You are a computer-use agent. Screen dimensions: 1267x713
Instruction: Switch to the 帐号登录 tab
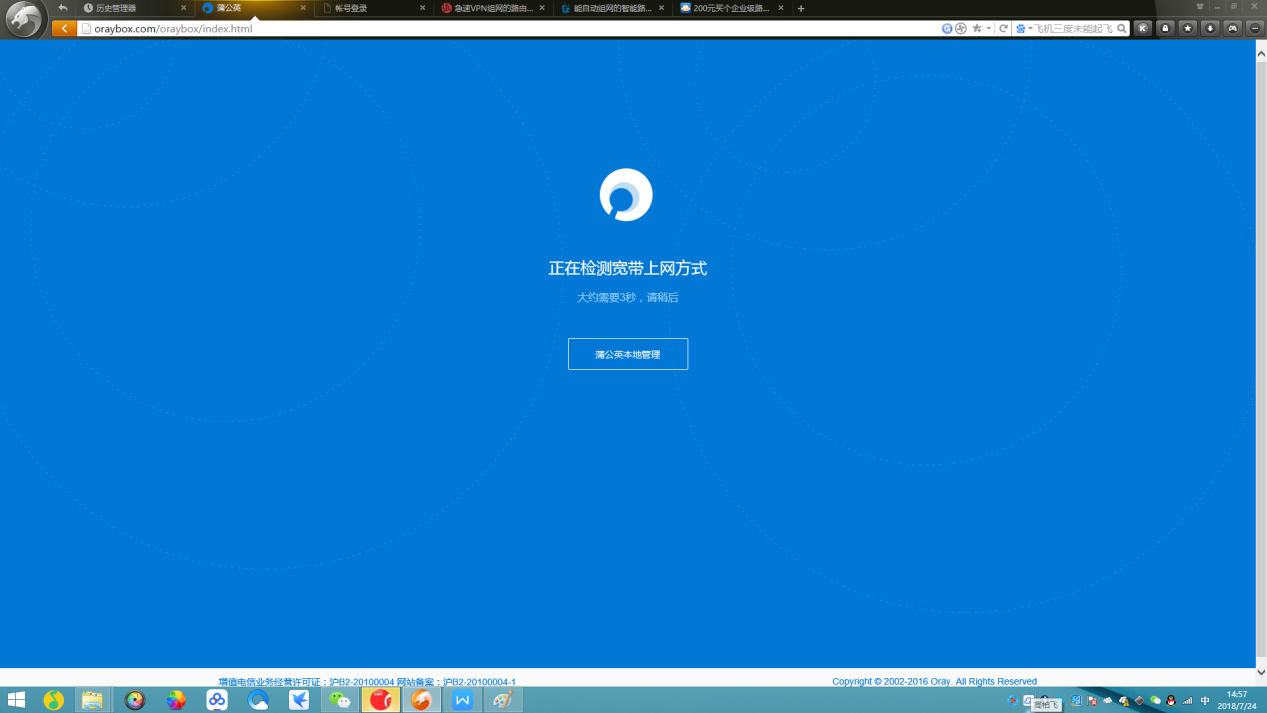point(374,8)
